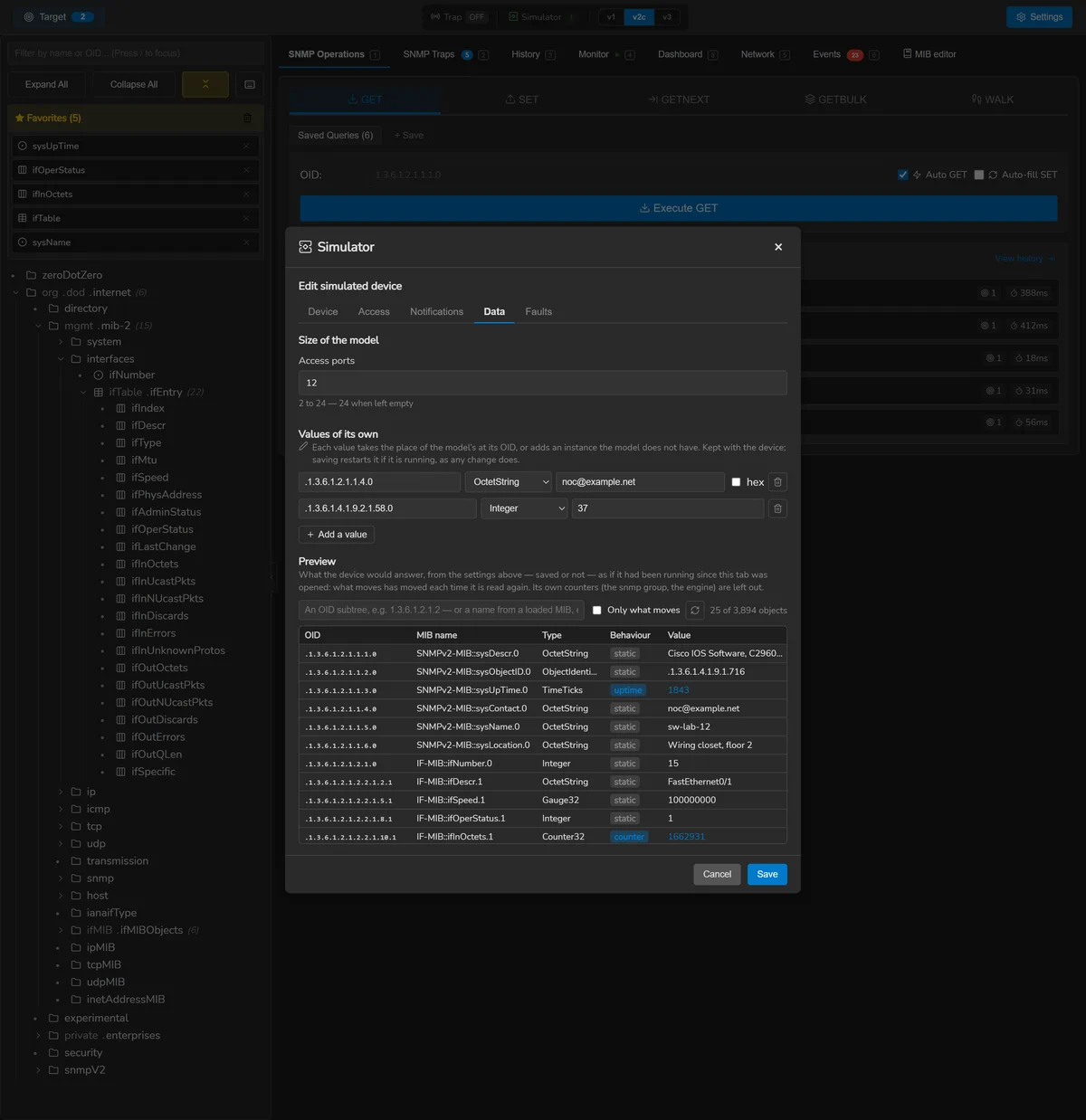Open the Simulator from the top bar
The image size is (1086, 1120).
tap(541, 17)
